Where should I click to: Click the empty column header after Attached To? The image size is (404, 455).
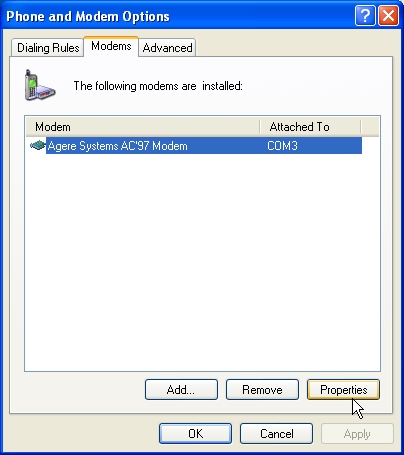[x=370, y=127]
